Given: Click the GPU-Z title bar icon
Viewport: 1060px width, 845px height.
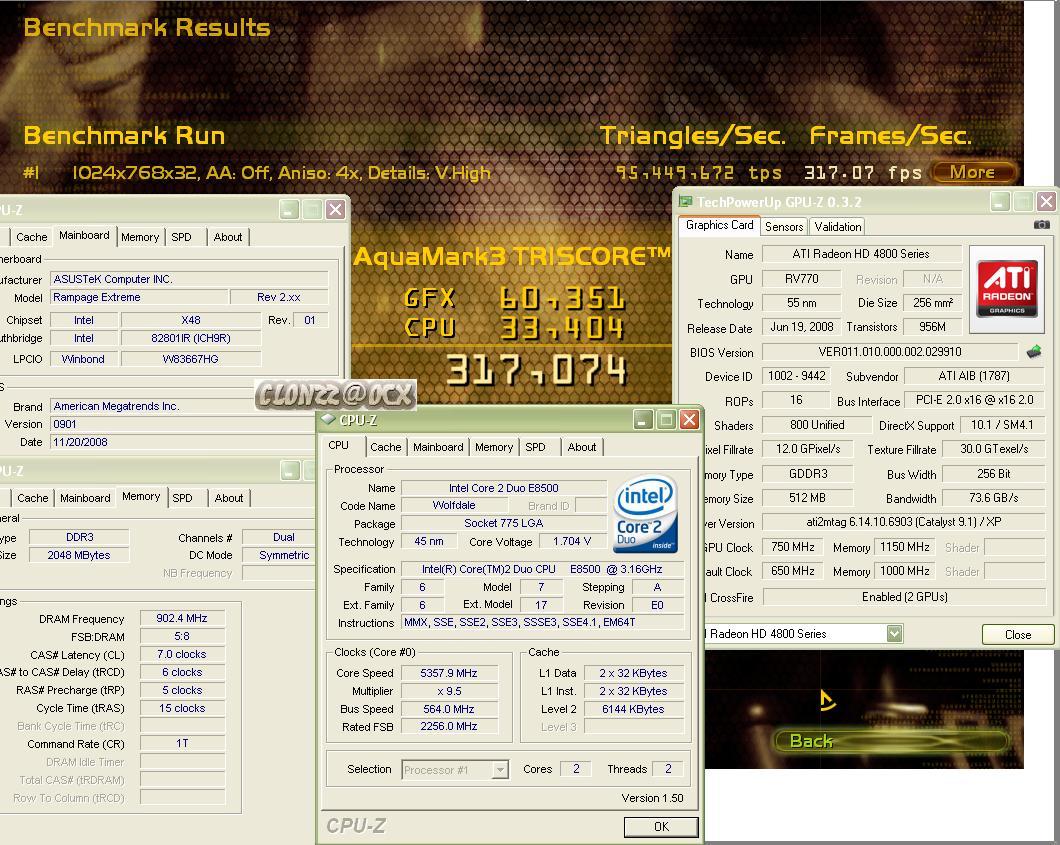Looking at the screenshot, I should tap(685, 201).
